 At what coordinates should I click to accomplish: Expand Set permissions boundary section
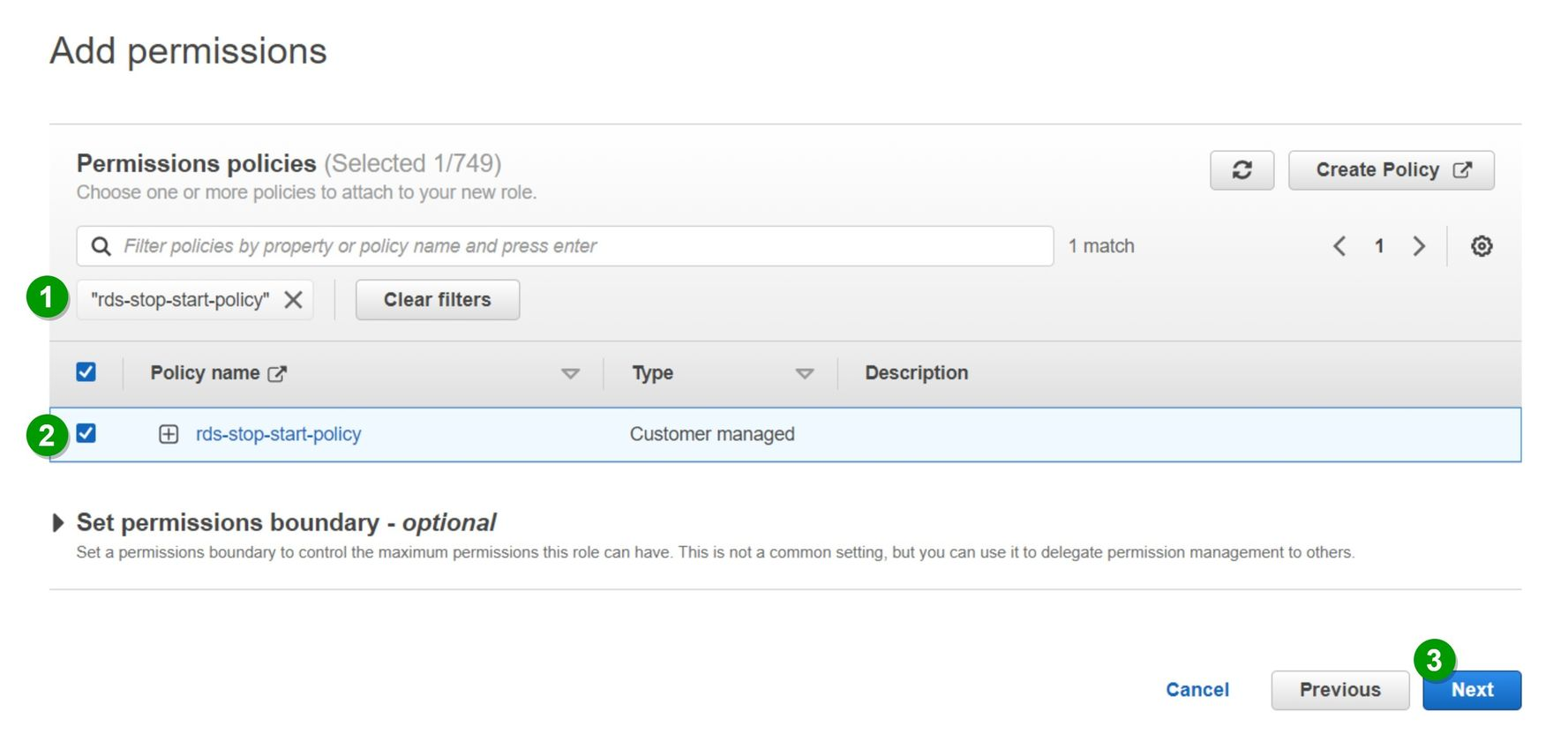click(58, 522)
